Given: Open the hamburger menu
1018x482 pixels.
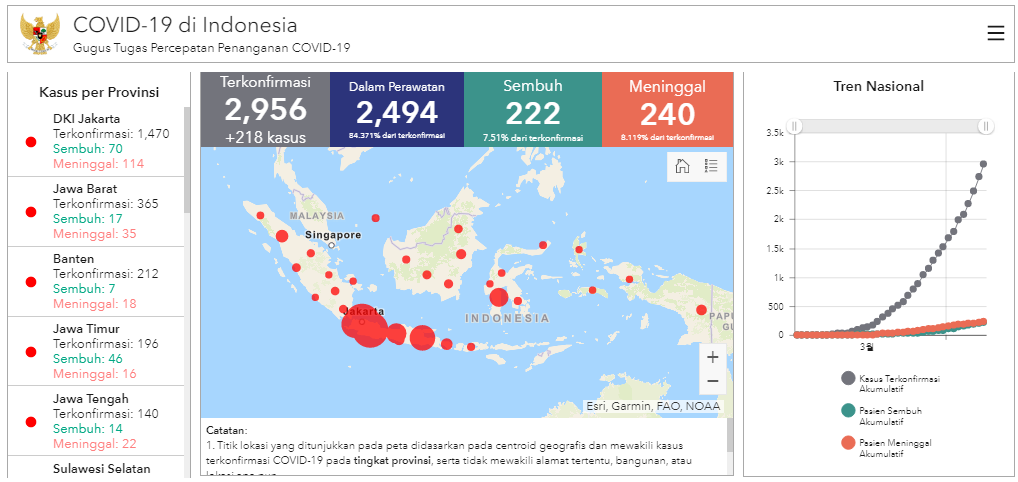Looking at the screenshot, I should point(995,33).
